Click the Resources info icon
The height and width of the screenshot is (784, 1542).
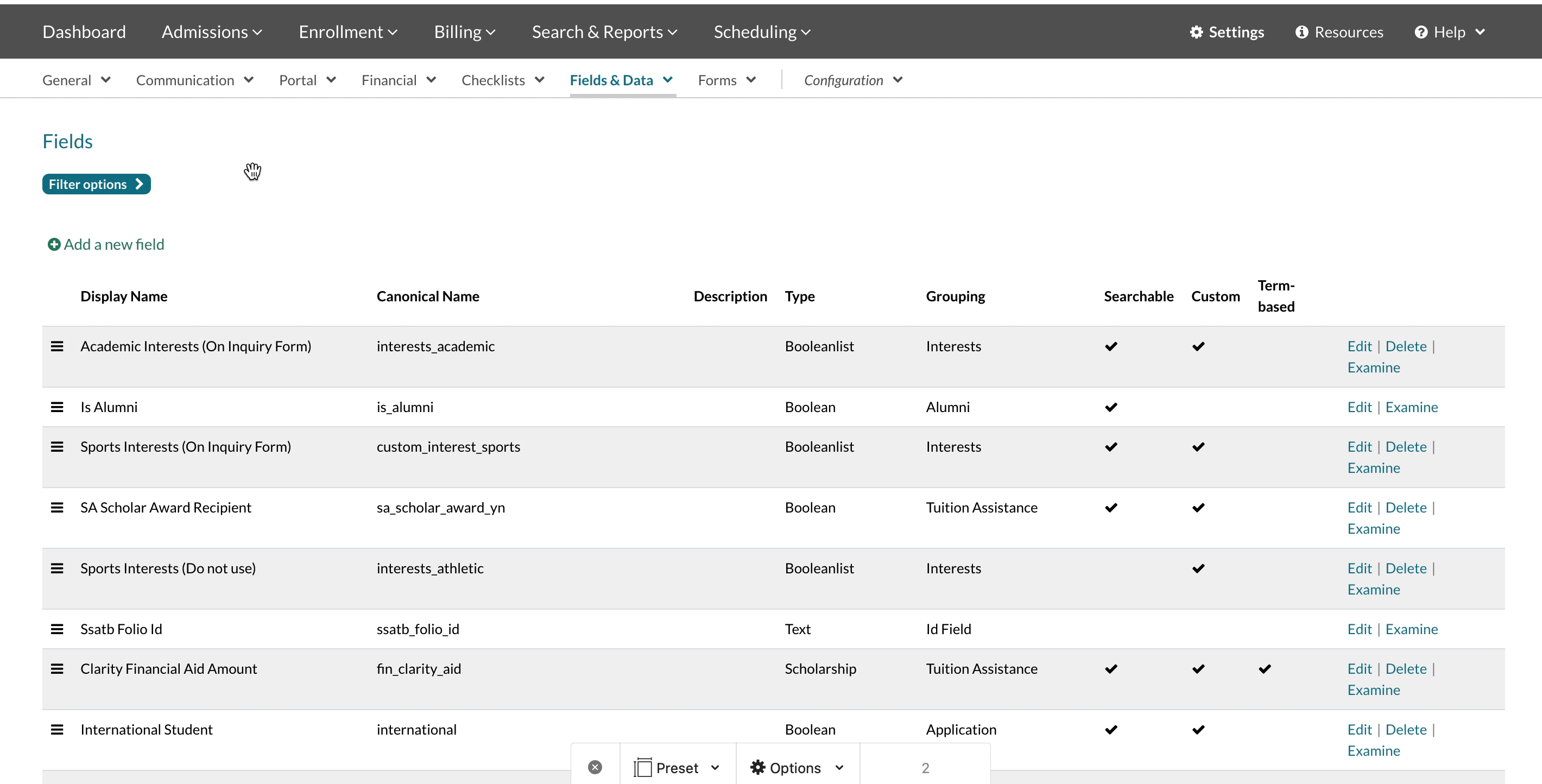1301,33
